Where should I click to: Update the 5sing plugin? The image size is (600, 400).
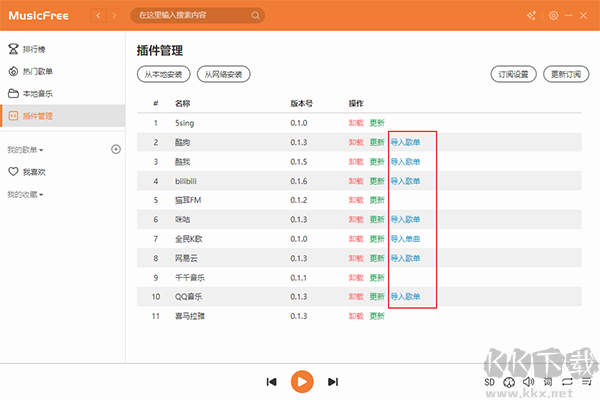tap(377, 123)
